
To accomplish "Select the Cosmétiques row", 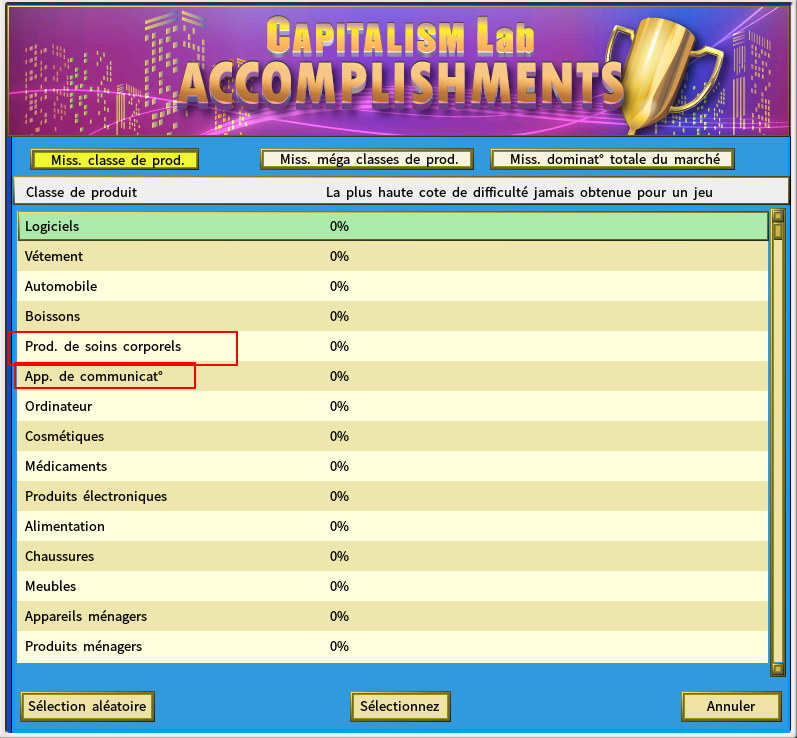I will click(x=392, y=436).
